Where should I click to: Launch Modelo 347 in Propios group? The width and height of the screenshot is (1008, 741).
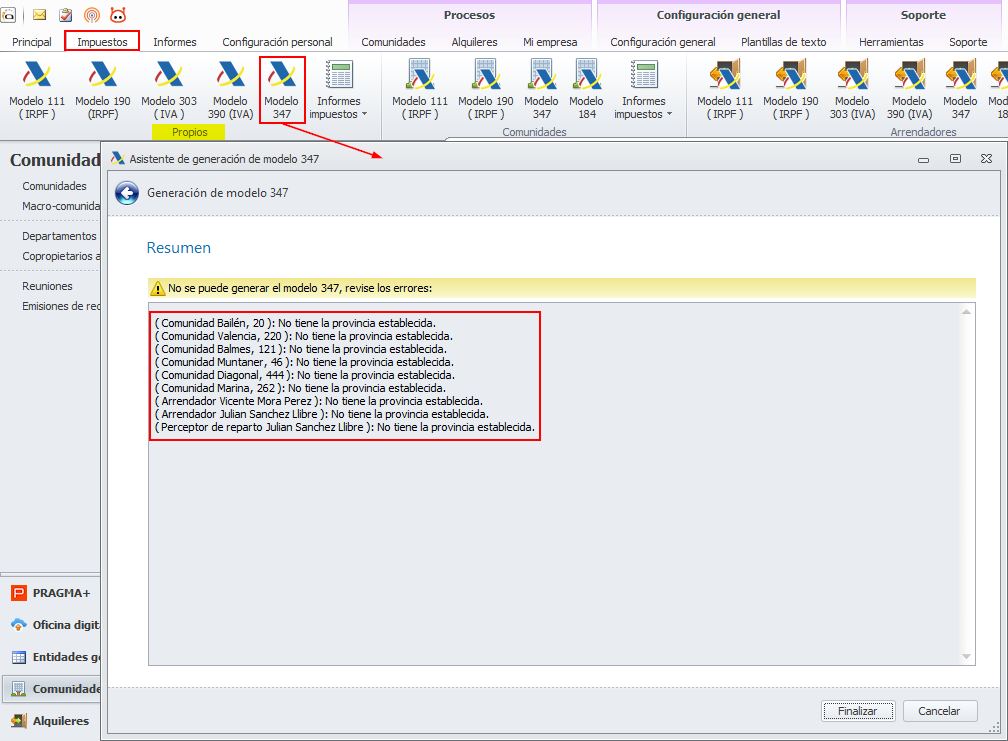[x=282, y=89]
